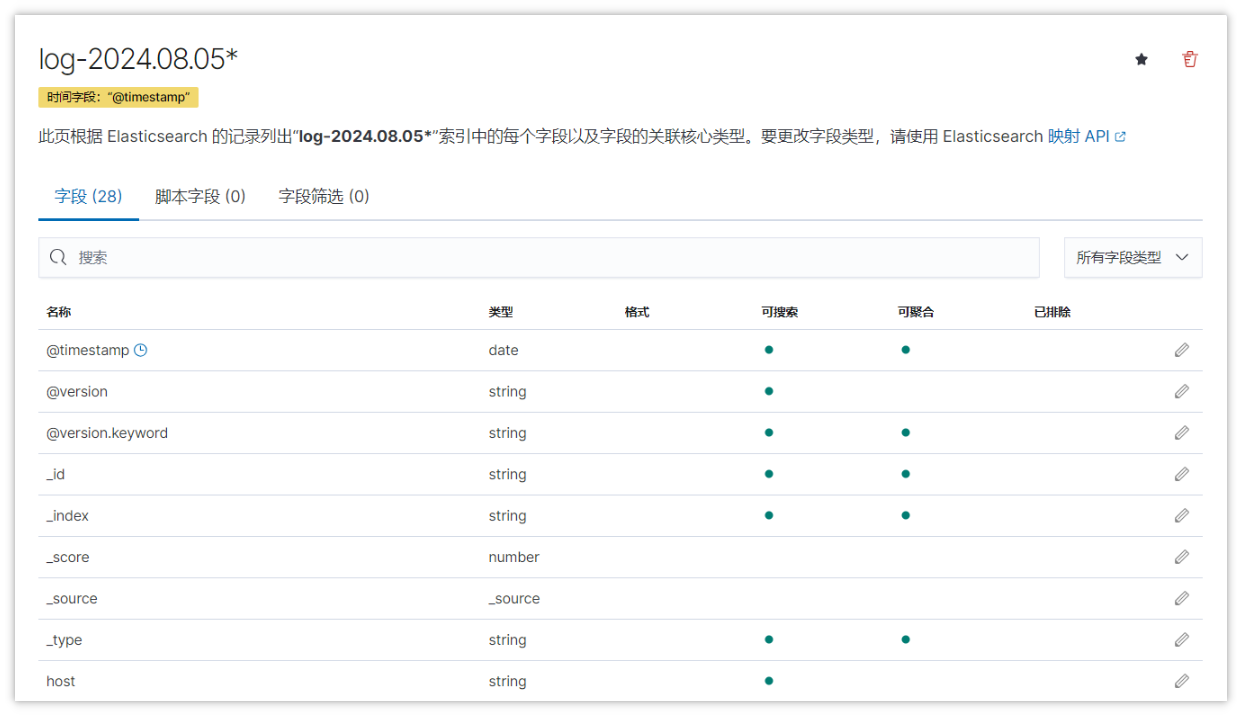The width and height of the screenshot is (1242, 716).
Task: Focus the 搜索 field search box
Action: (539, 258)
